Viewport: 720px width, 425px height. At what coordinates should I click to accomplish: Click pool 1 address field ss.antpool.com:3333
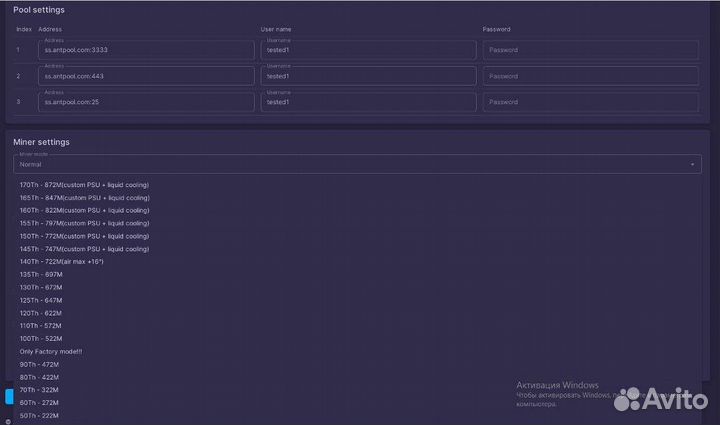coord(146,50)
